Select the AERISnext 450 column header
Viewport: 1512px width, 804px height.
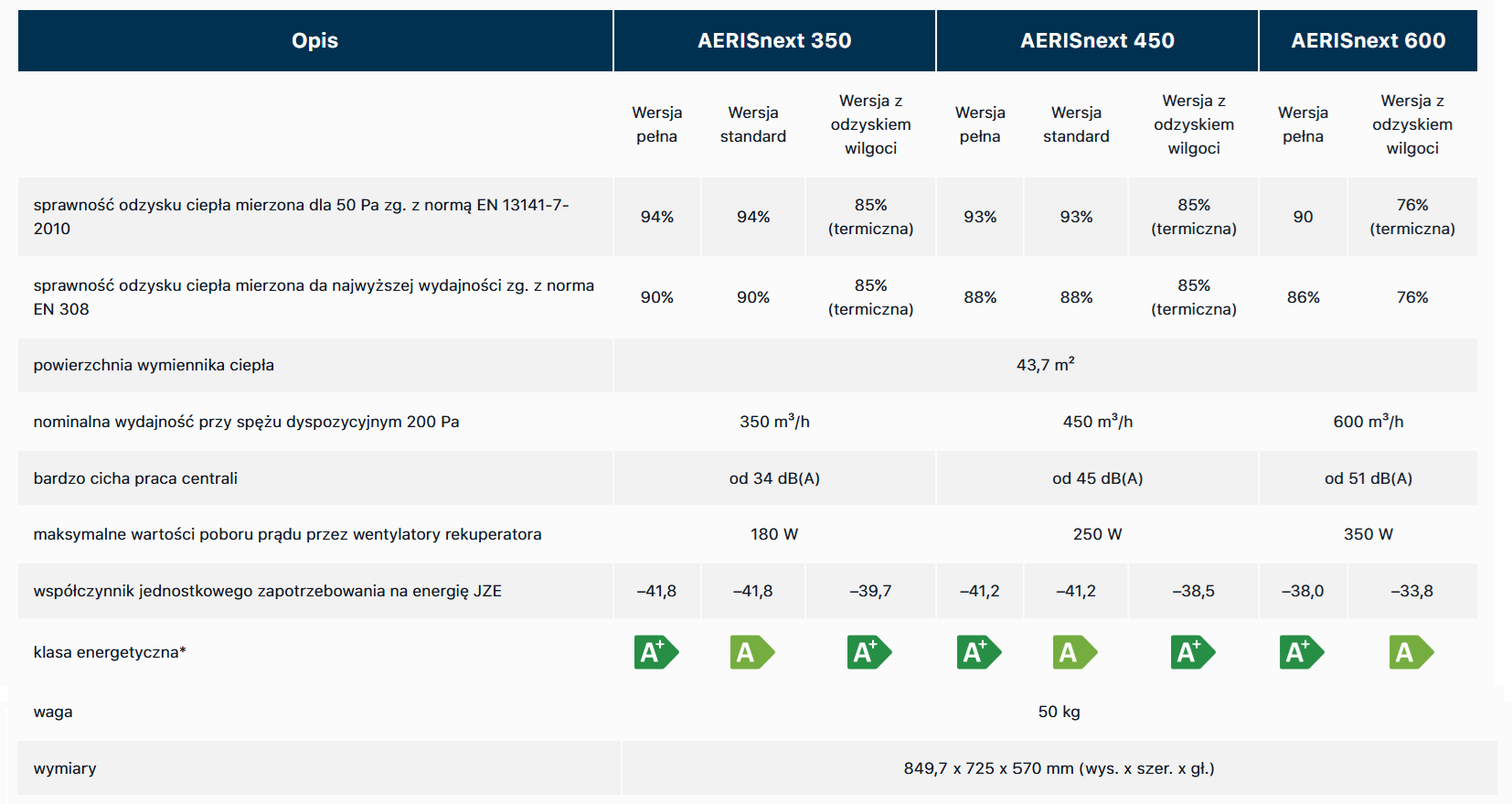coord(1097,40)
